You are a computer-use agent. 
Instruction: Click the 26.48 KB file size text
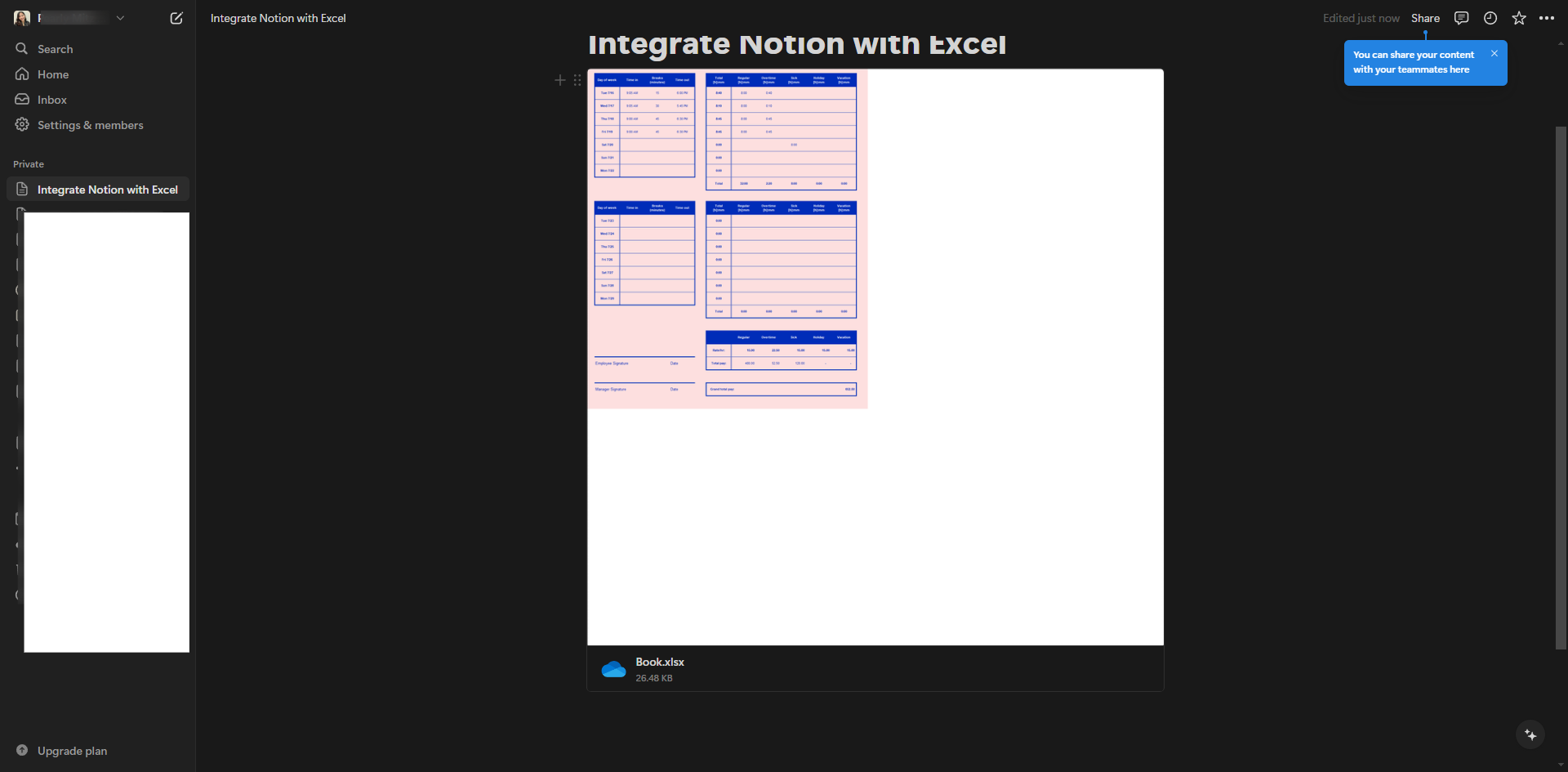[x=654, y=678]
